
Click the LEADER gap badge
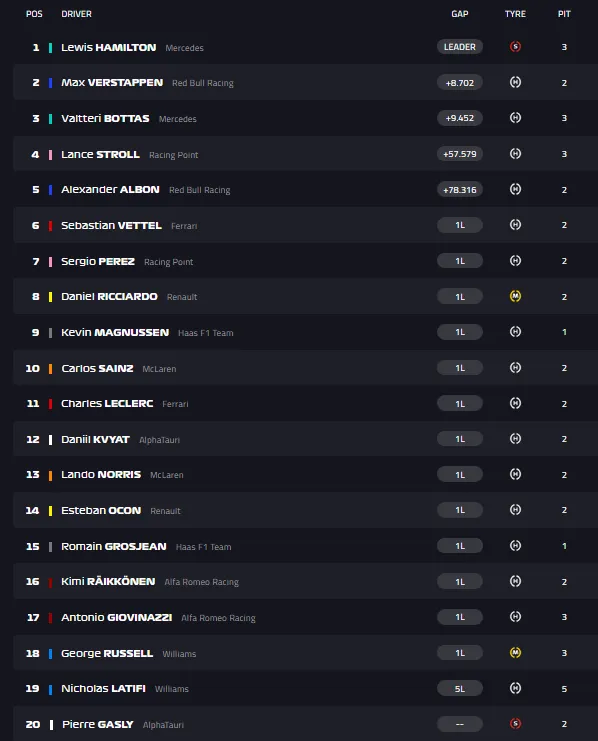[459, 47]
